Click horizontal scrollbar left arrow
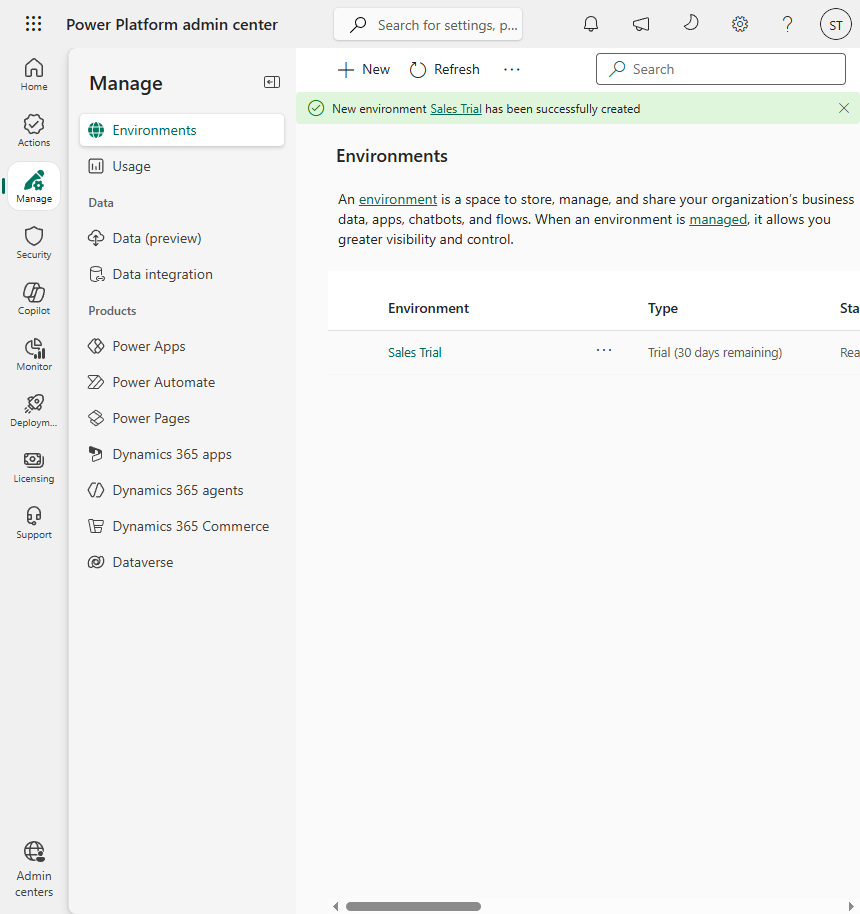 [335, 906]
